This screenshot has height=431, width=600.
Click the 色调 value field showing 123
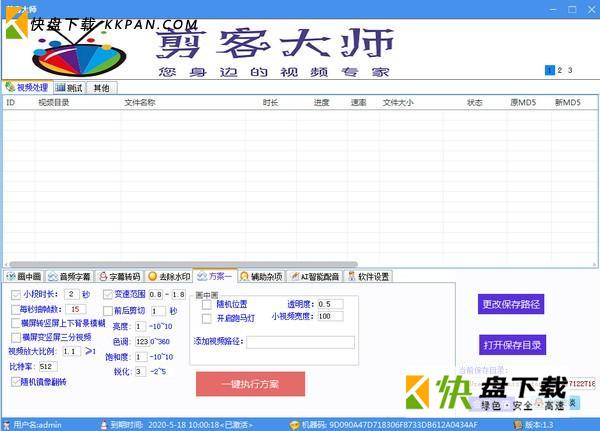[142, 341]
